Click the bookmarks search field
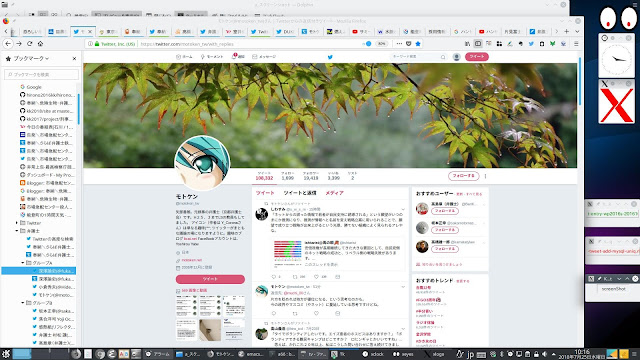Image resolution: width=640 pixels, height=360 pixels. coord(41,74)
